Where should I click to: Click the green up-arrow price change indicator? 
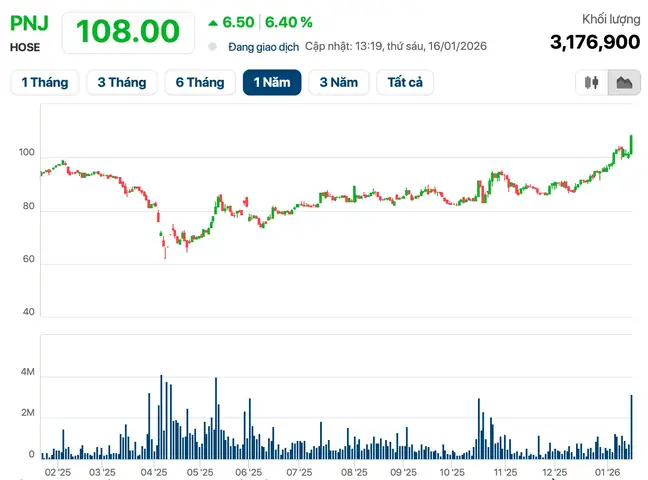[213, 23]
